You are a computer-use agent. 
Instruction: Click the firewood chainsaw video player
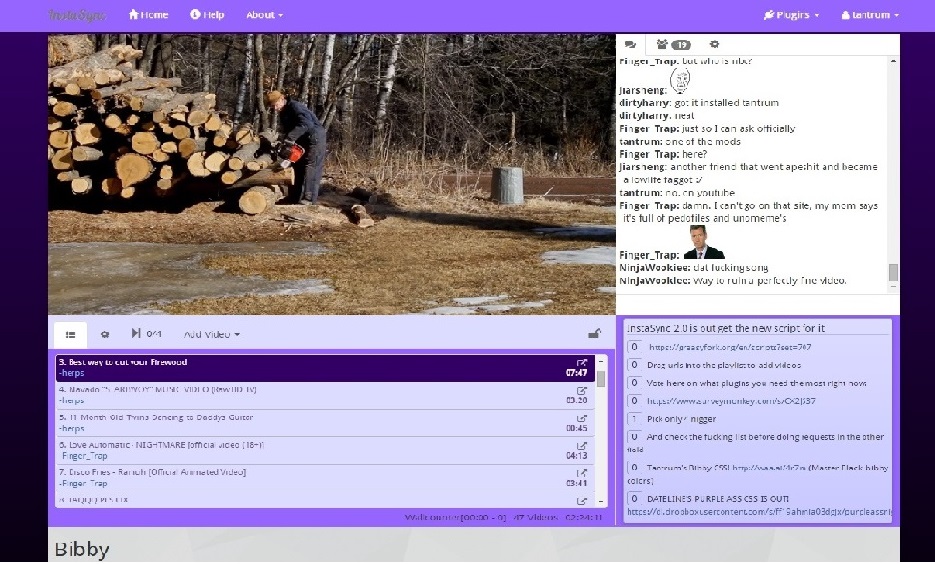click(332, 174)
